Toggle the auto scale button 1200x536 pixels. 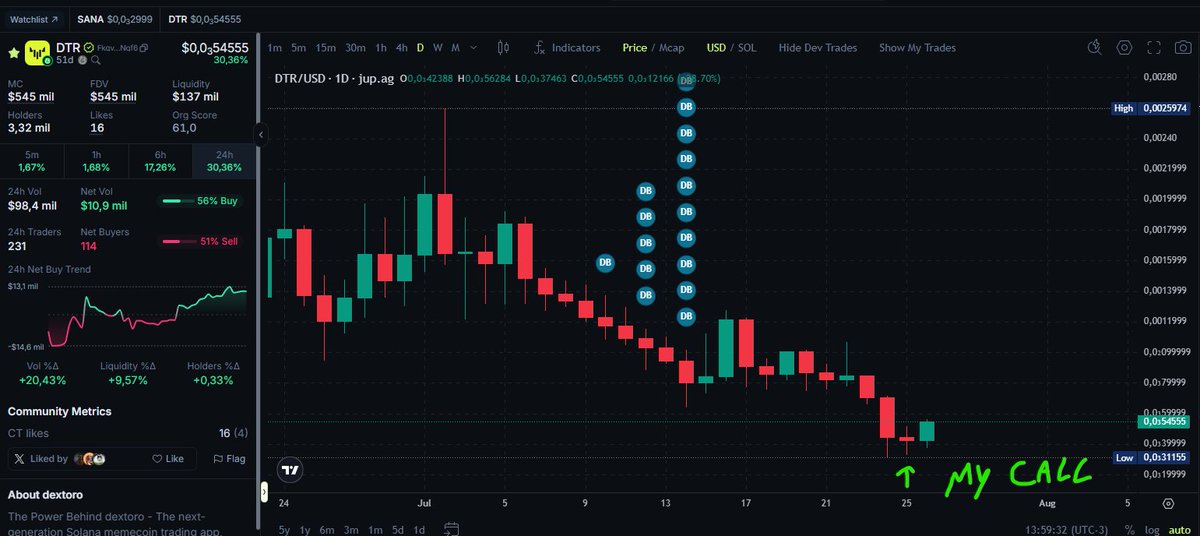pos(1180,529)
